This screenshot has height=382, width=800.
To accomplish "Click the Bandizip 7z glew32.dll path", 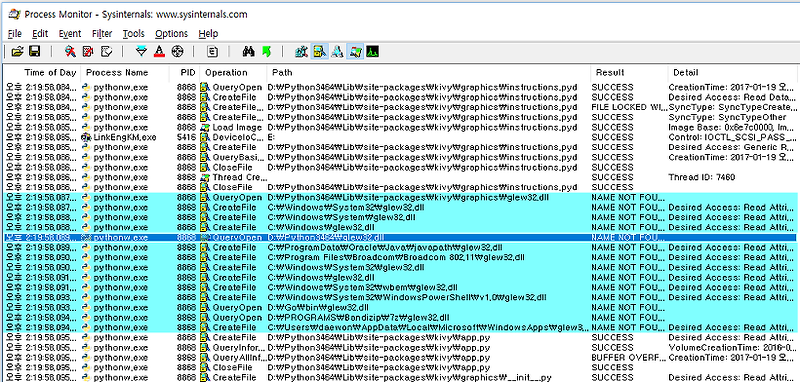I will coord(358,317).
